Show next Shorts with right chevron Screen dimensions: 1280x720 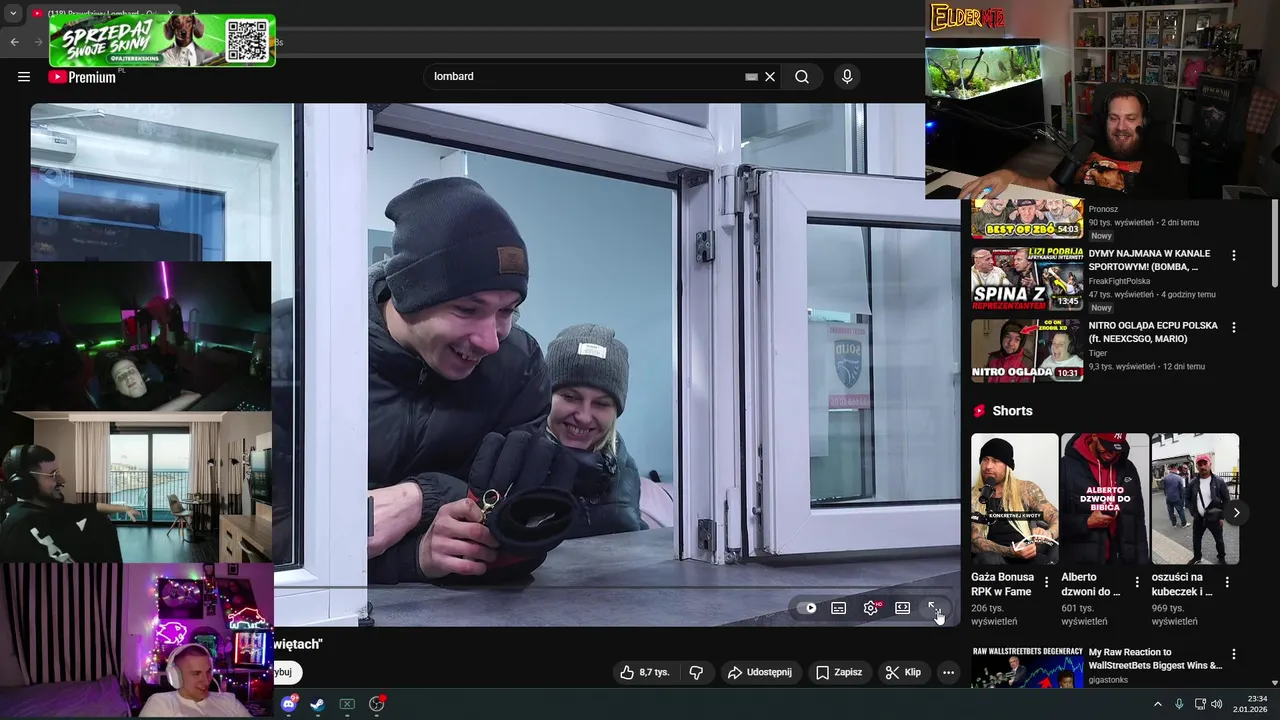(1236, 513)
